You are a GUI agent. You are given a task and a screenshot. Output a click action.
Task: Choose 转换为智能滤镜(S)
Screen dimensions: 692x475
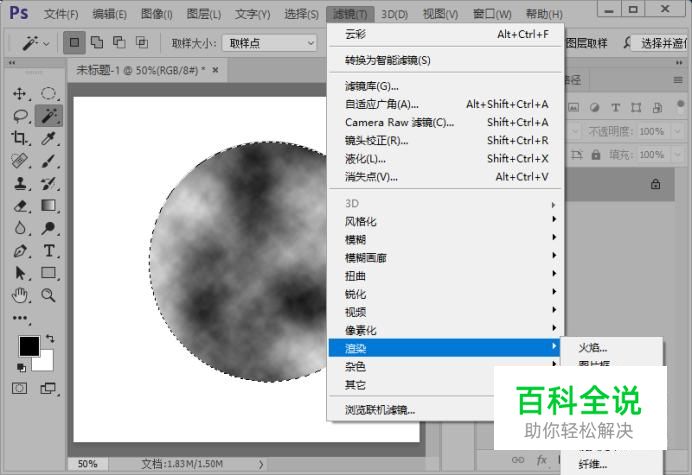point(446,60)
